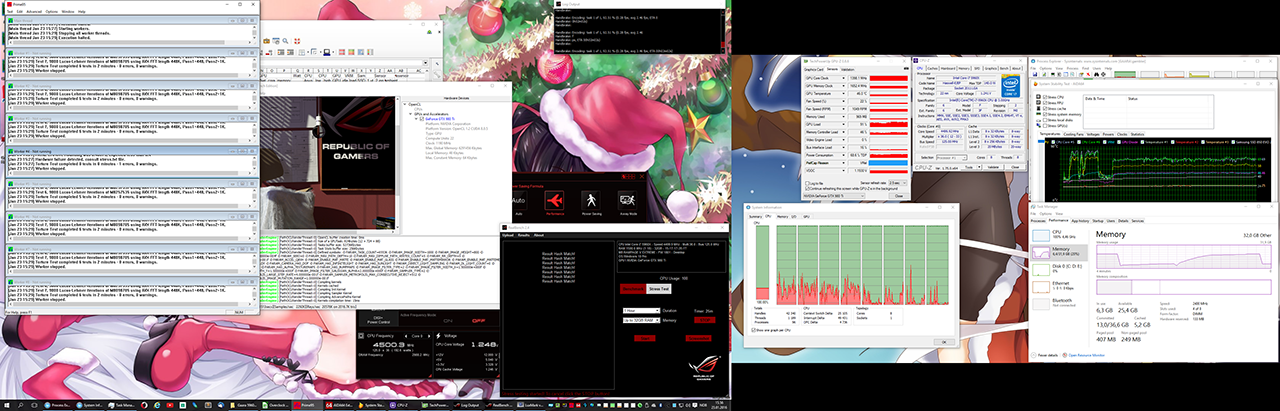
Task: Select the Power Saving fan profile icon
Action: [591, 200]
